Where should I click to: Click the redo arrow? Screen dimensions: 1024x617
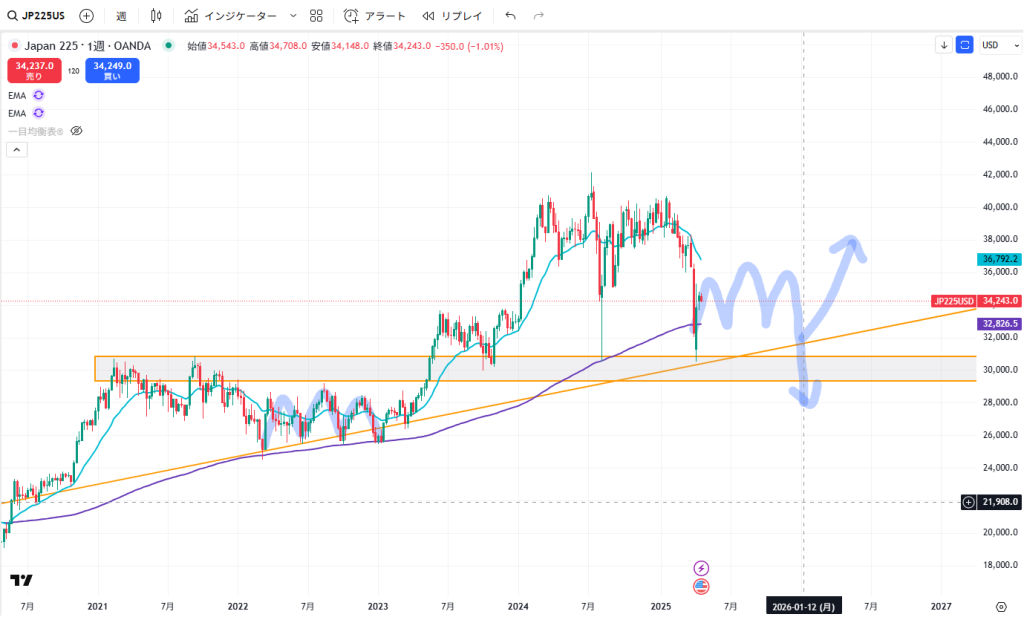click(539, 16)
